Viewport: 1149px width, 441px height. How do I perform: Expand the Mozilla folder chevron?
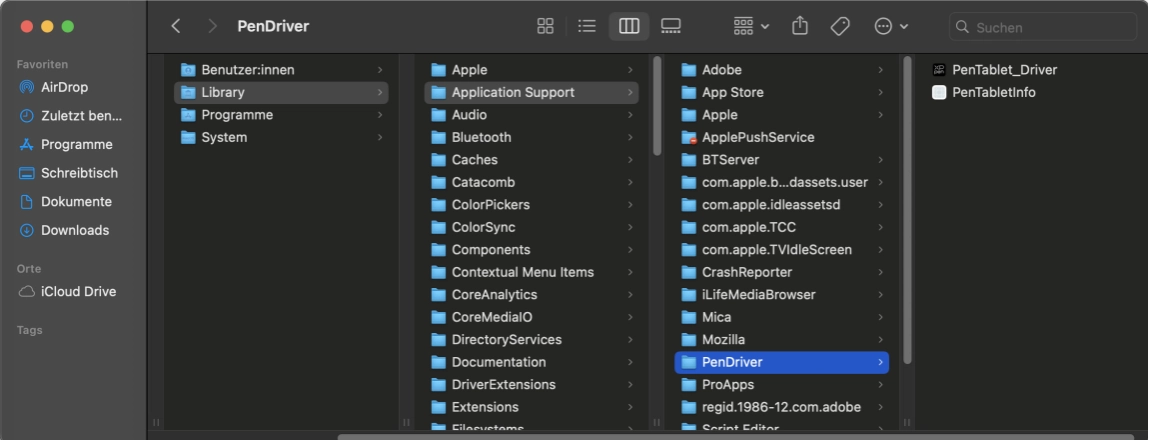coord(880,340)
